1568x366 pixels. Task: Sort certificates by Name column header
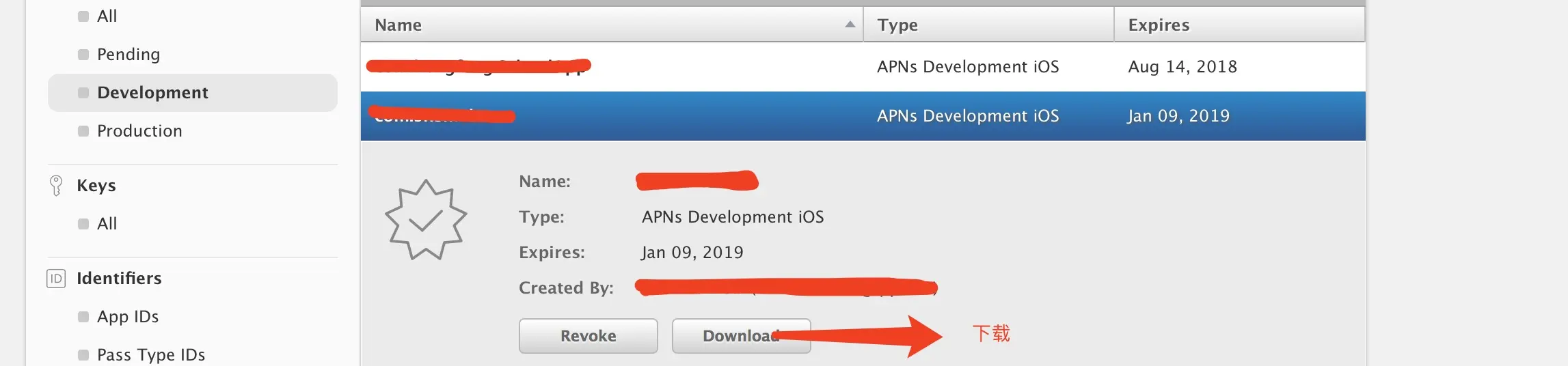612,25
